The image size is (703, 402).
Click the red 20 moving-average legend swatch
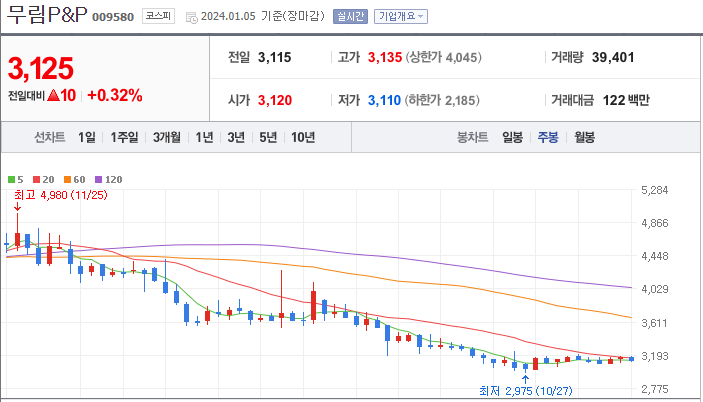tap(37, 180)
